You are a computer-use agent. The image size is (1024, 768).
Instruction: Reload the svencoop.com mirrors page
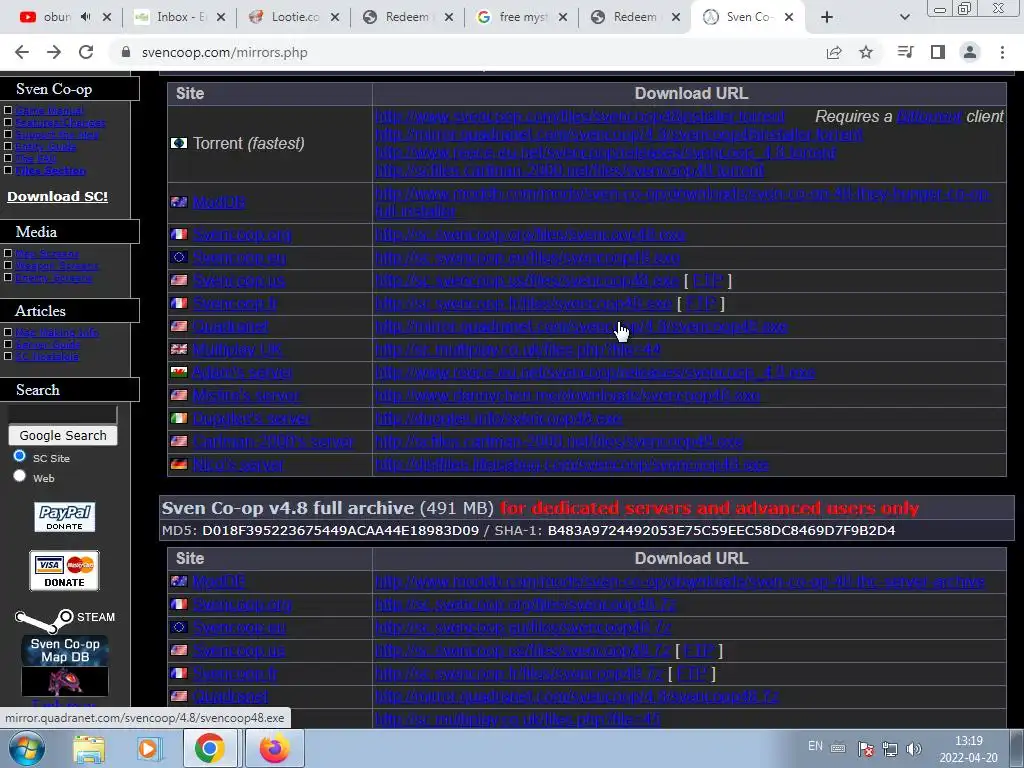pyautogui.click(x=86, y=52)
